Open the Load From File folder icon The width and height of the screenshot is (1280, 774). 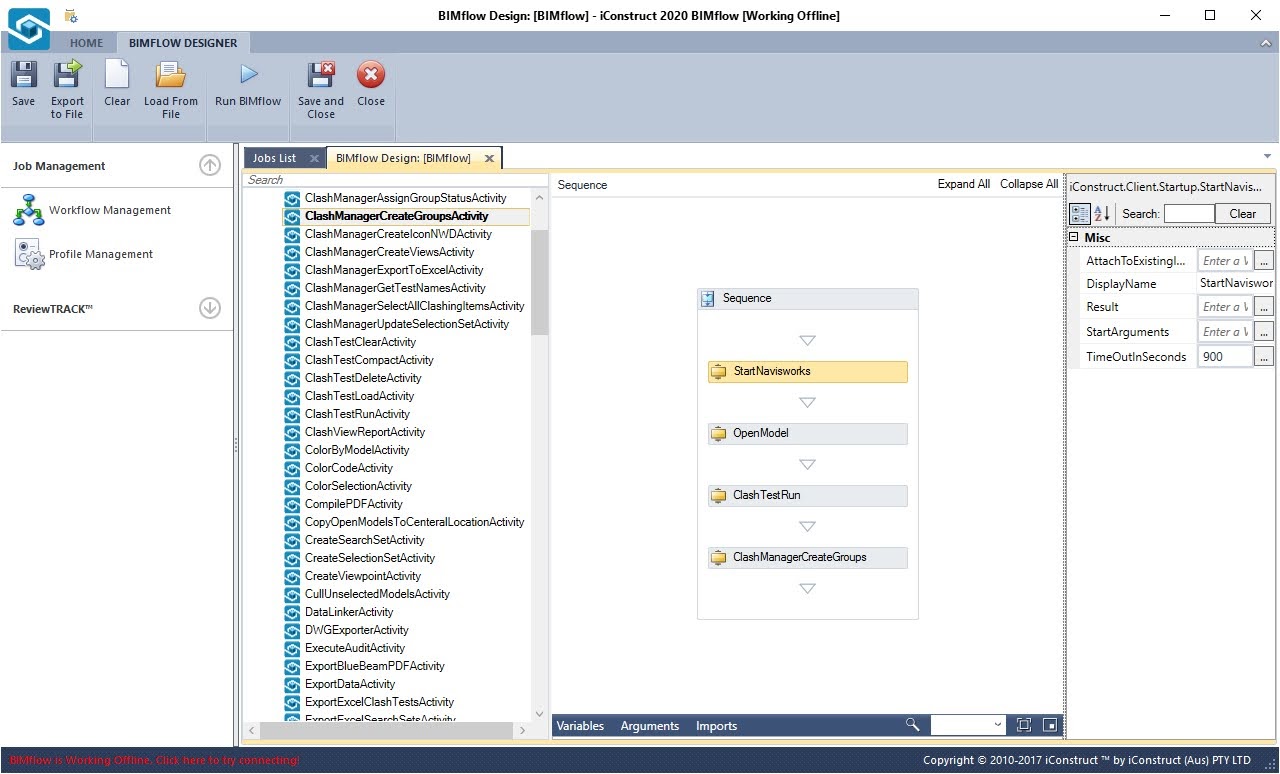click(x=171, y=76)
